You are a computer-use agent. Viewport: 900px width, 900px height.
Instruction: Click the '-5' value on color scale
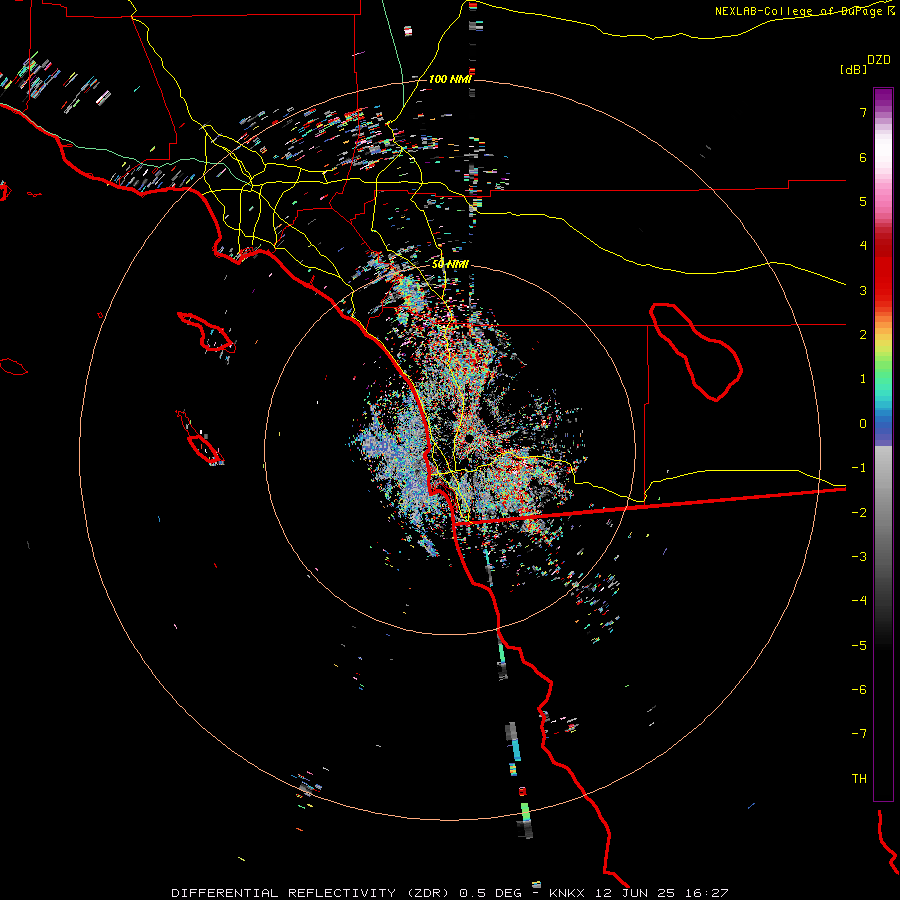(x=859, y=646)
